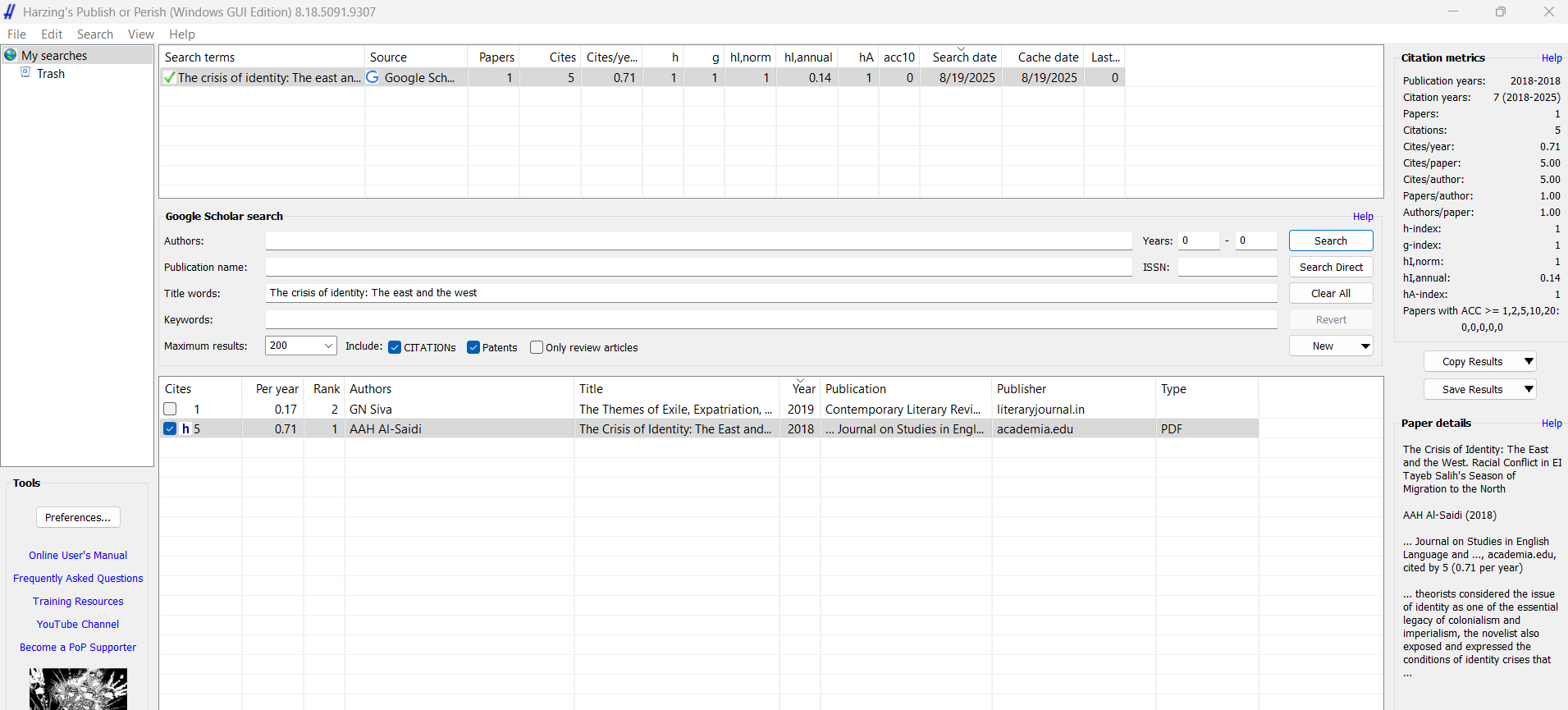Open the YouTube Channel link
This screenshot has height=710, width=1568.
(x=78, y=625)
